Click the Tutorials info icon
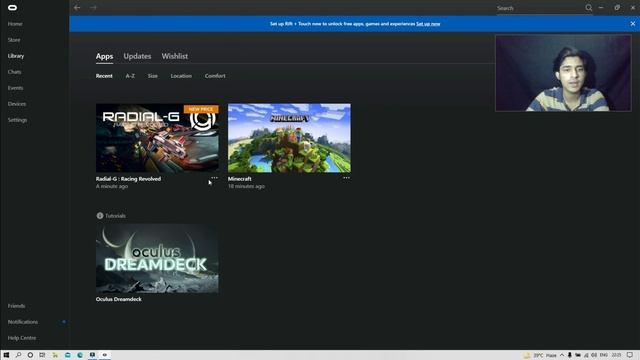 click(100, 216)
